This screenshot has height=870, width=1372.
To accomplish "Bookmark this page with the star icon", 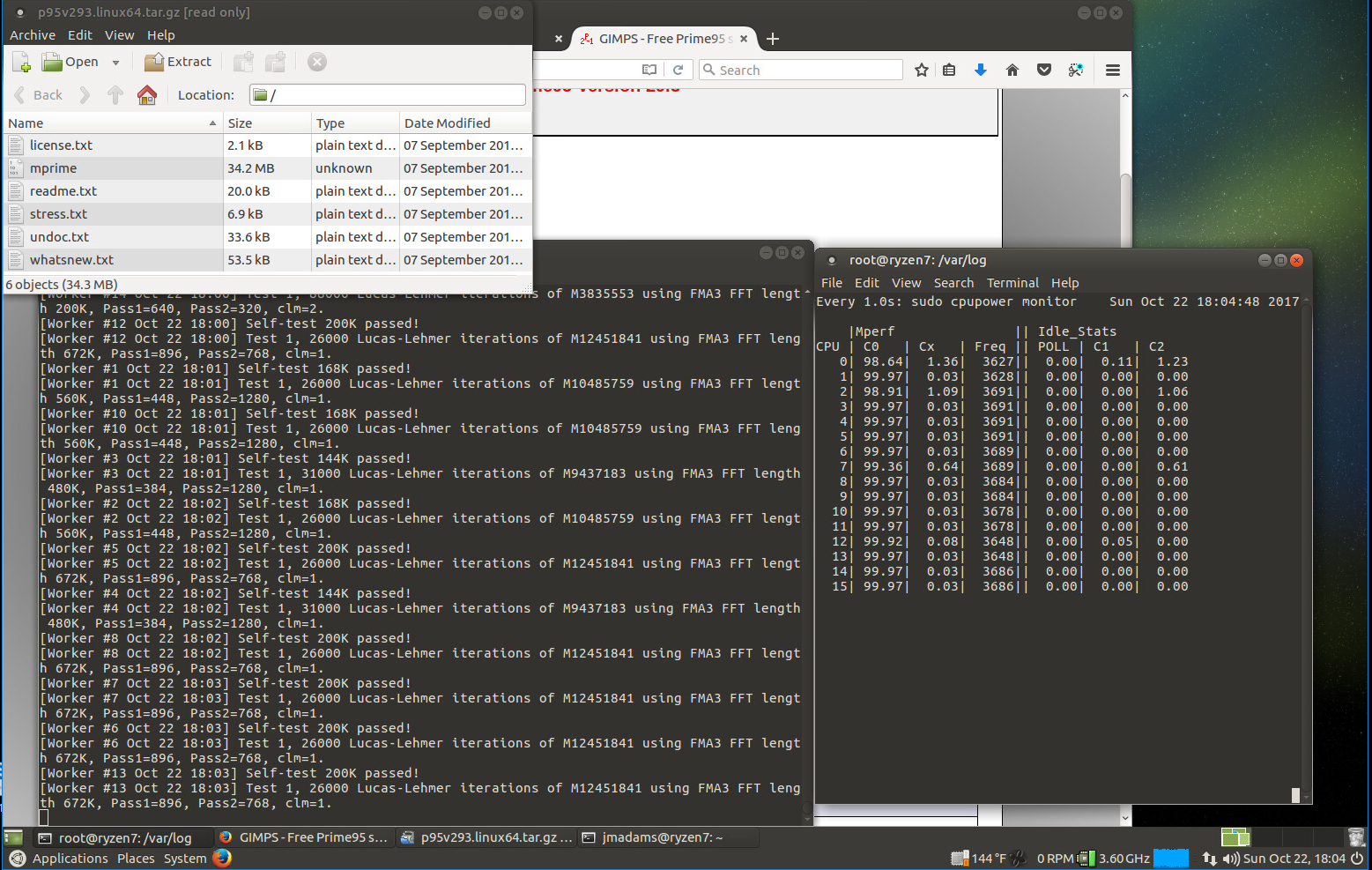I will click(x=922, y=70).
